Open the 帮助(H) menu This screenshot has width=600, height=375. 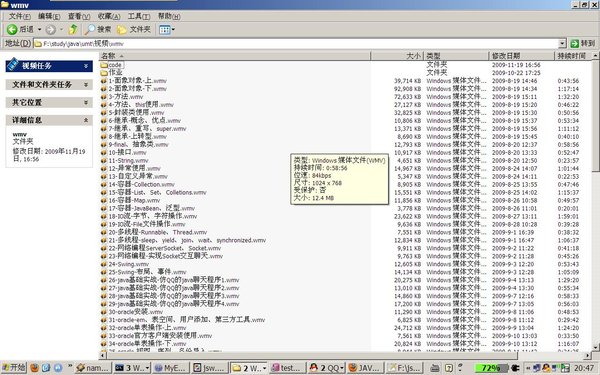(169, 16)
